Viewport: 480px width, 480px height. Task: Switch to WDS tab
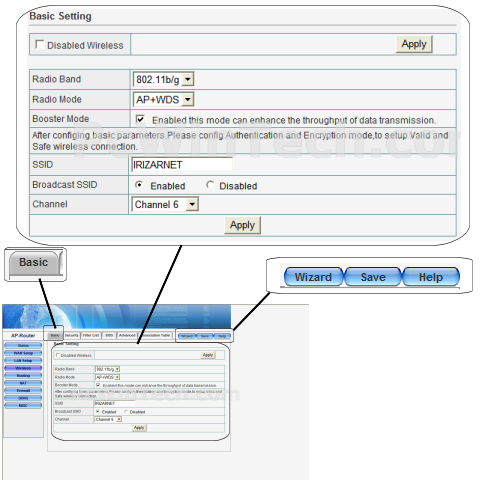point(109,335)
